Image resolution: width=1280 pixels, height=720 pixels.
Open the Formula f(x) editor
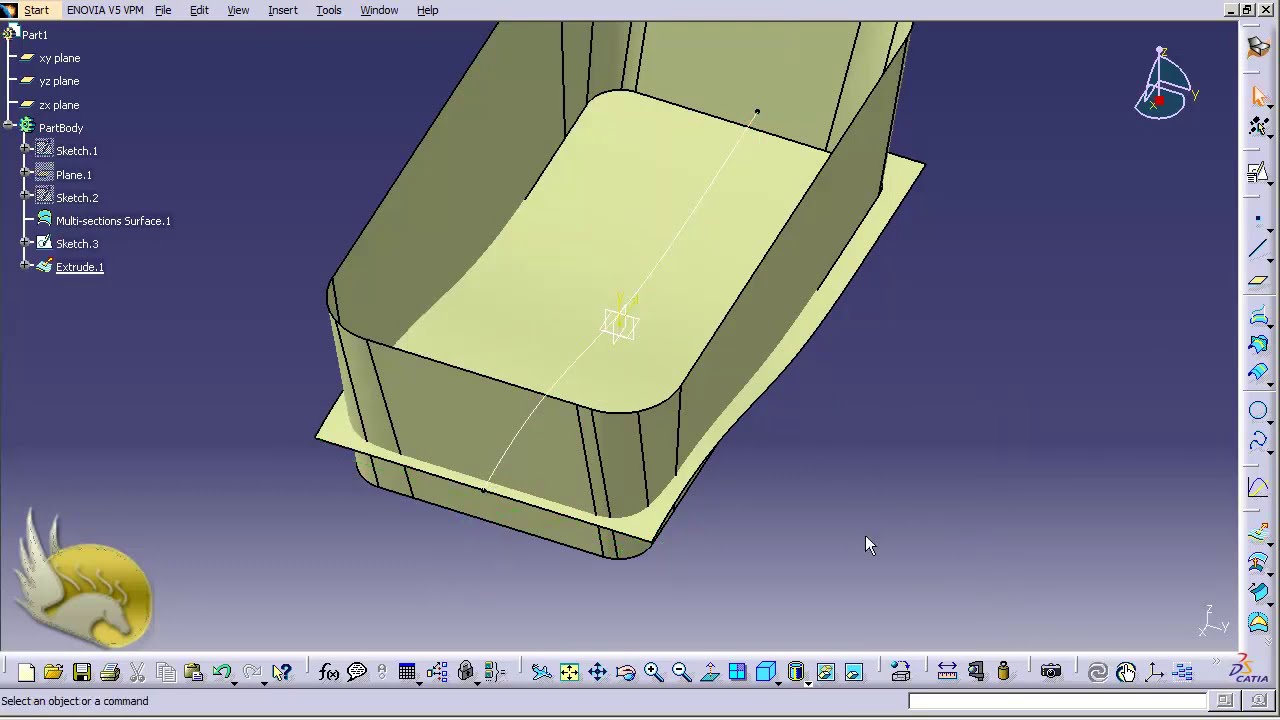(329, 673)
